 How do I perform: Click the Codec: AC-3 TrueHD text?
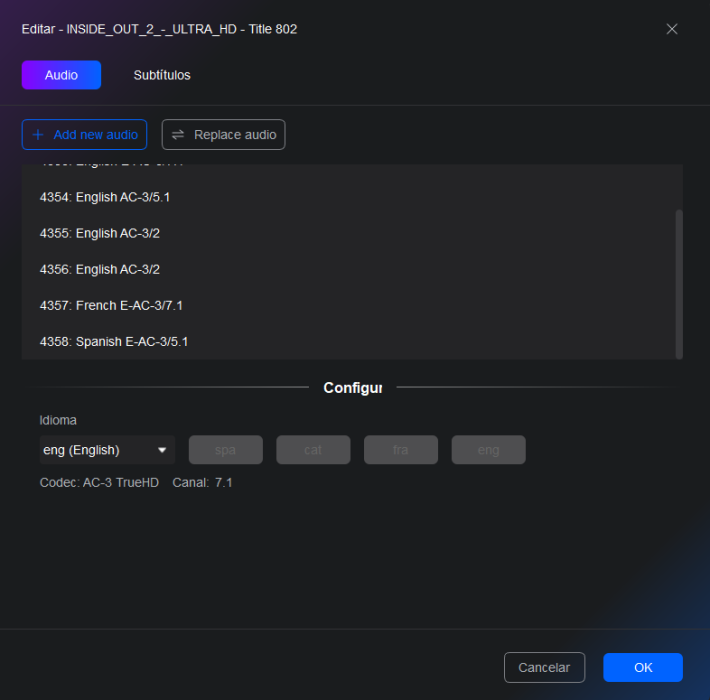pos(99,483)
